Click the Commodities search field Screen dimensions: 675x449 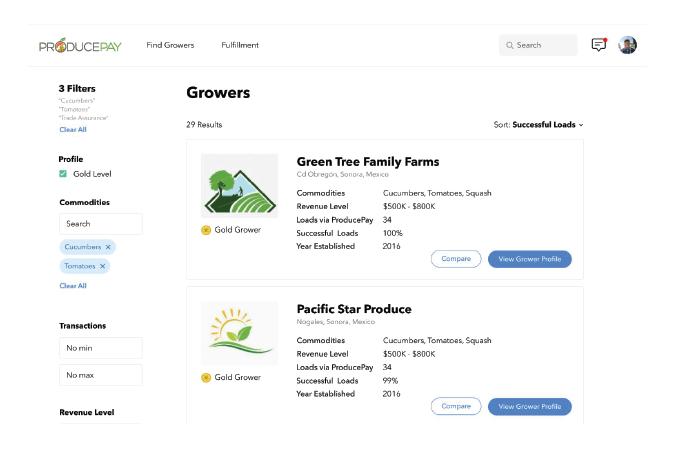coord(101,224)
